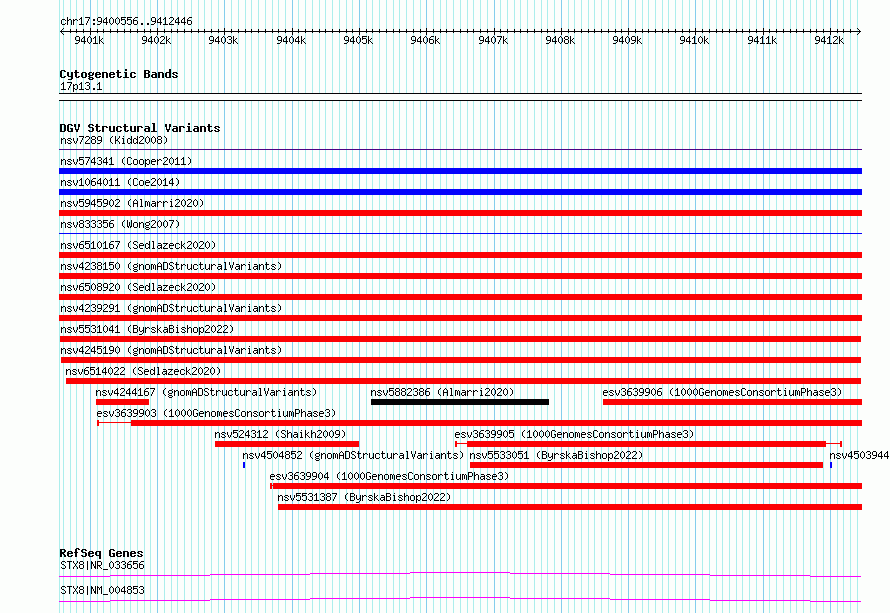Click the short red bar under nsv4244167
This screenshot has height=613, width=890.
coord(123,402)
